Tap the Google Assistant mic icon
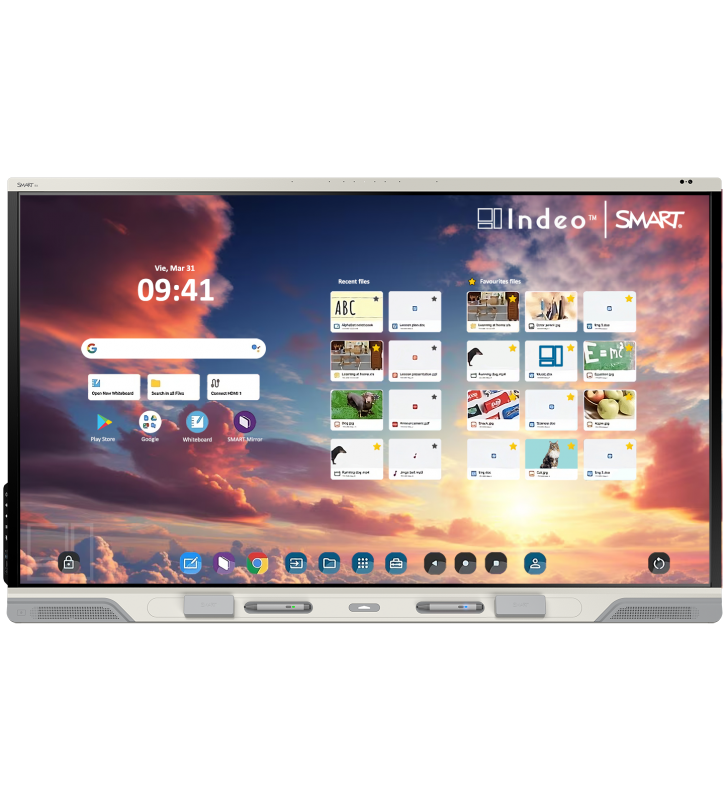This screenshot has height=800, width=728. 256,348
